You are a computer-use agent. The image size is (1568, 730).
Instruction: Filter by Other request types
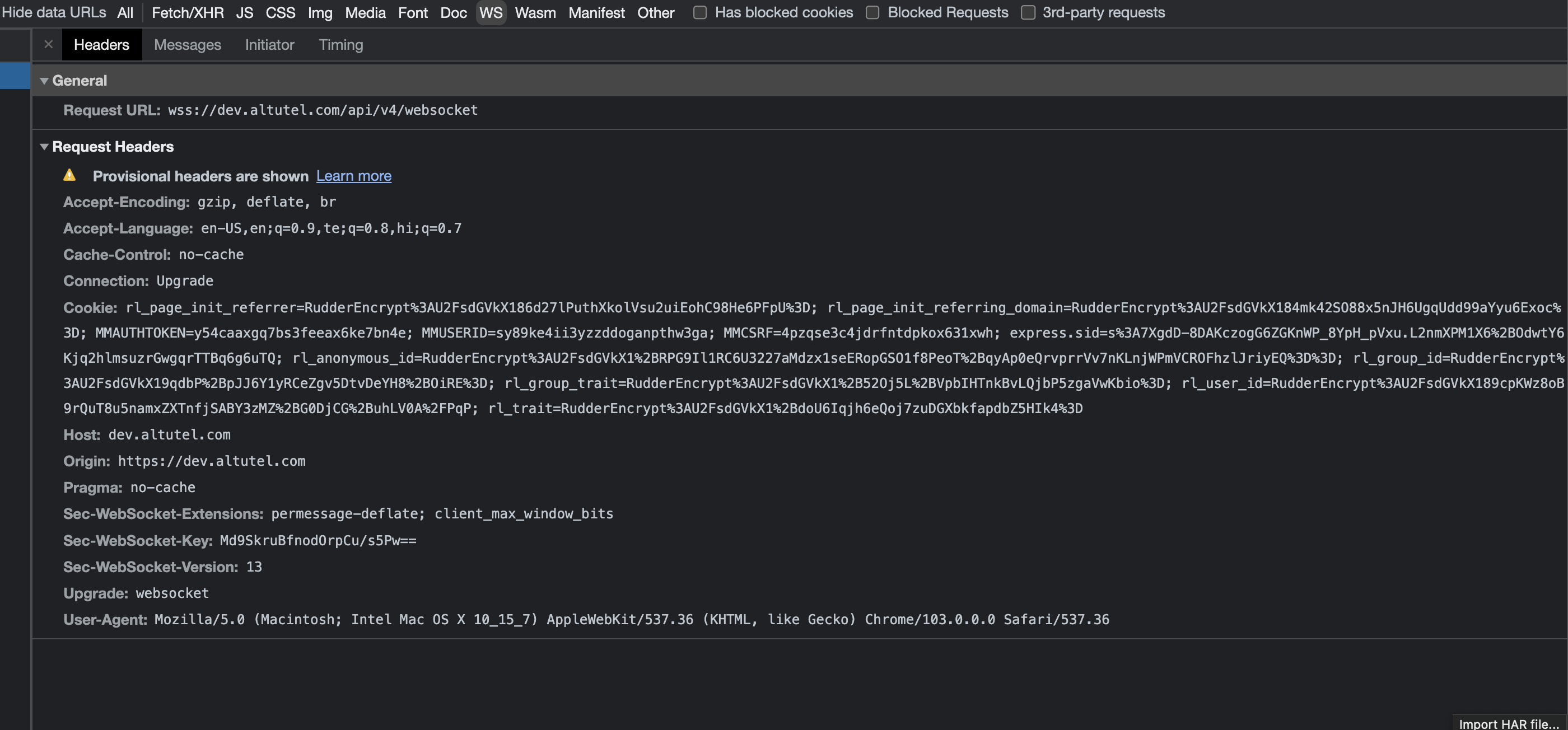tap(656, 12)
